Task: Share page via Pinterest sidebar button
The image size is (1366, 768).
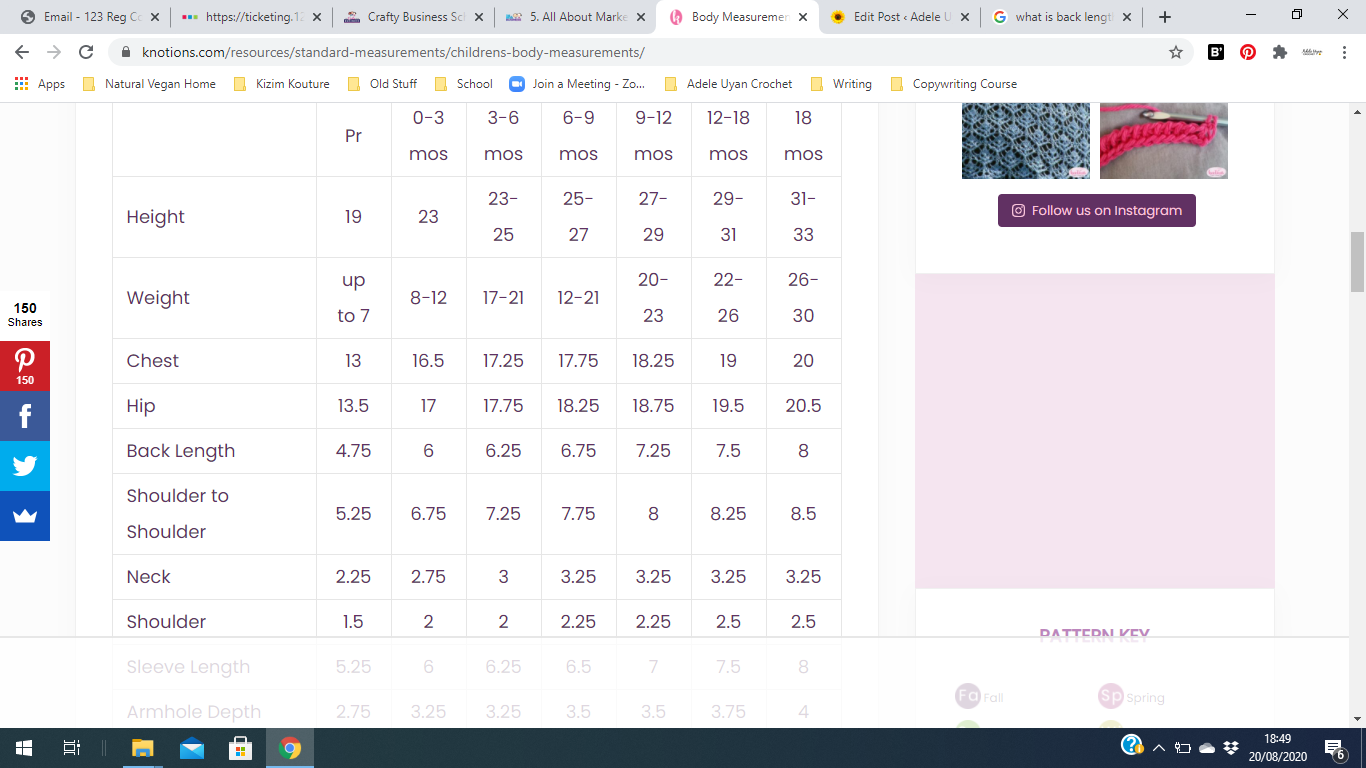Action: [x=25, y=366]
